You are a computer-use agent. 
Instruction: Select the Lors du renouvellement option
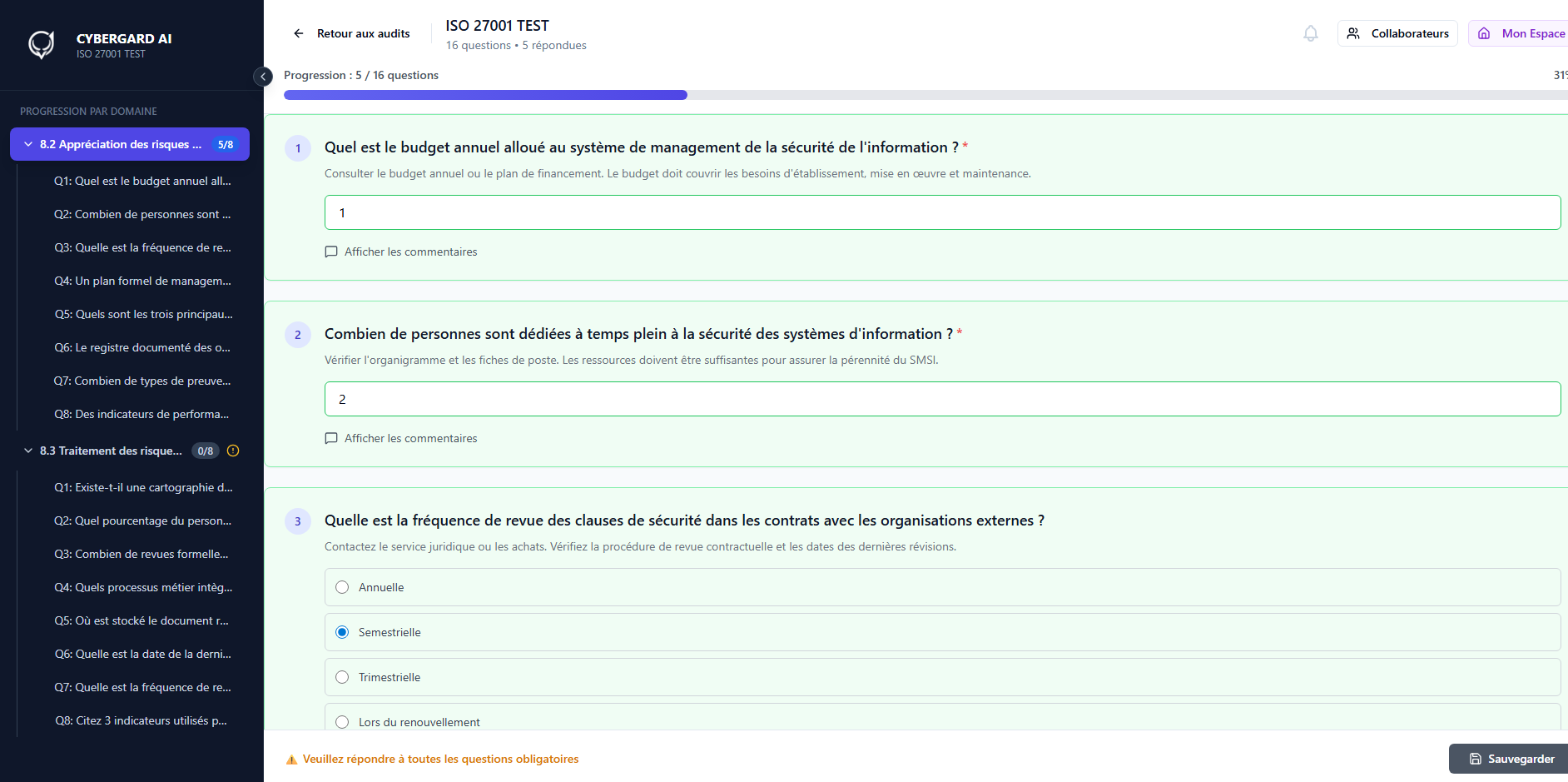[x=342, y=722]
